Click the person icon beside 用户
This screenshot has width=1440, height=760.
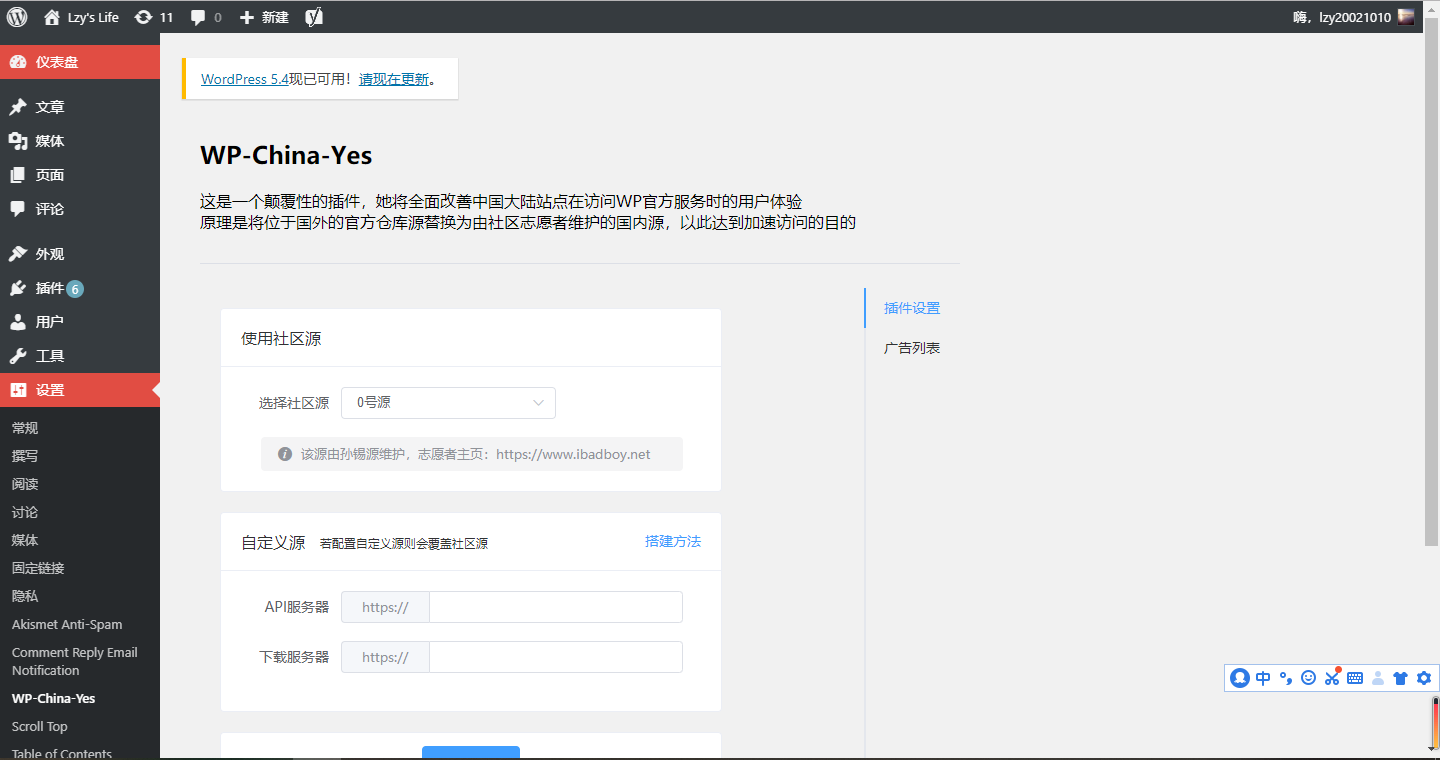(x=18, y=322)
